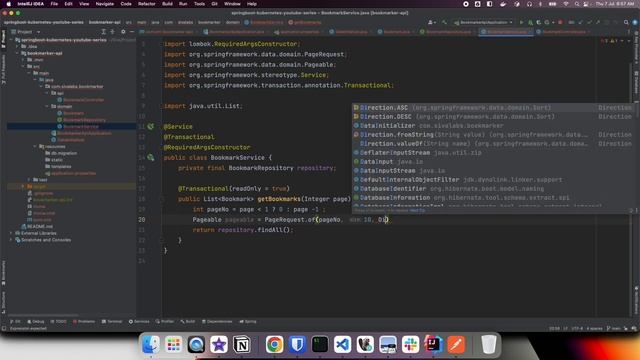Open the run configuration dropdown
The image size is (640, 360).
pyautogui.click(x=483, y=22)
